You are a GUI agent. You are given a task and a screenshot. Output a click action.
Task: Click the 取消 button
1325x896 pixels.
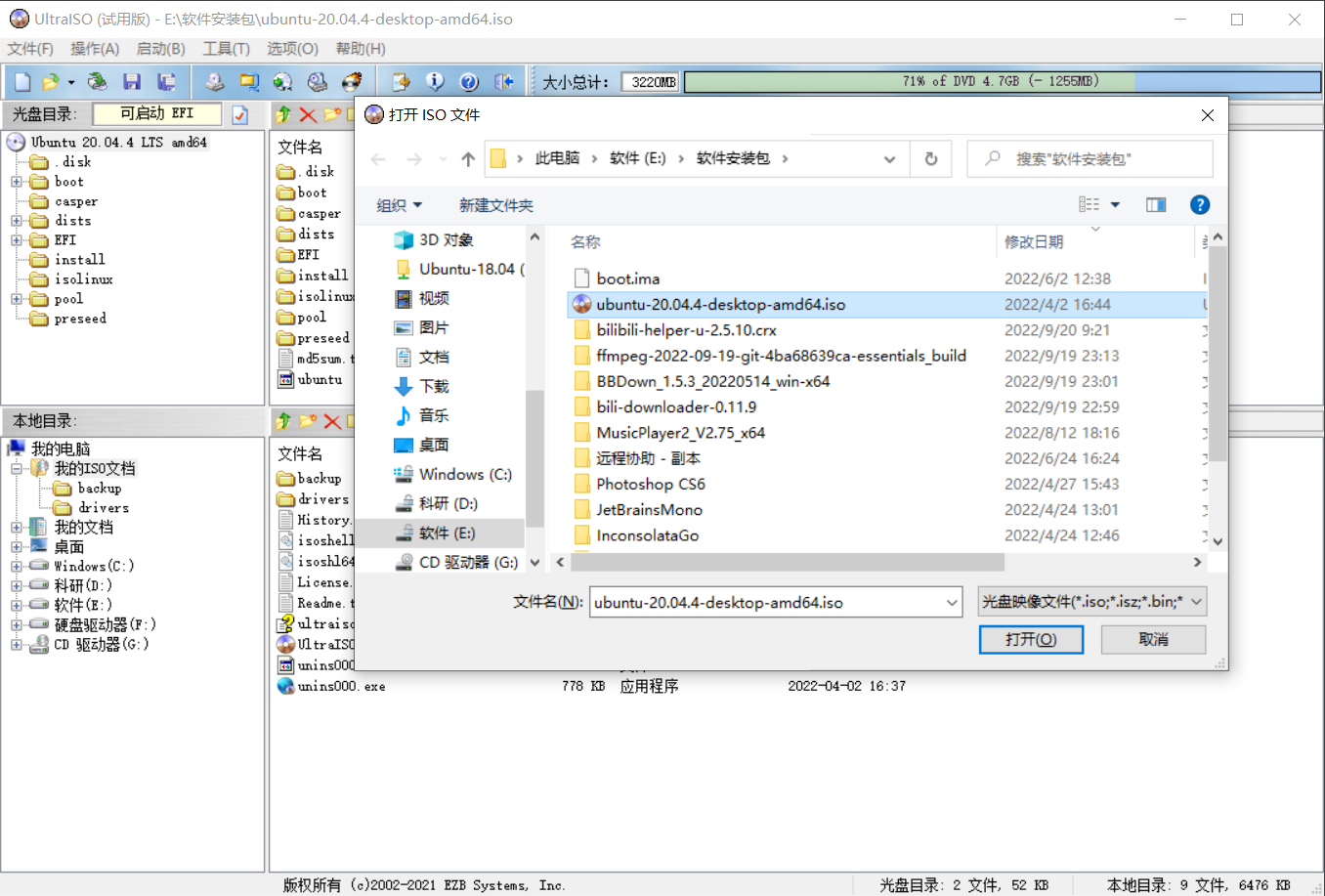click(x=1153, y=639)
